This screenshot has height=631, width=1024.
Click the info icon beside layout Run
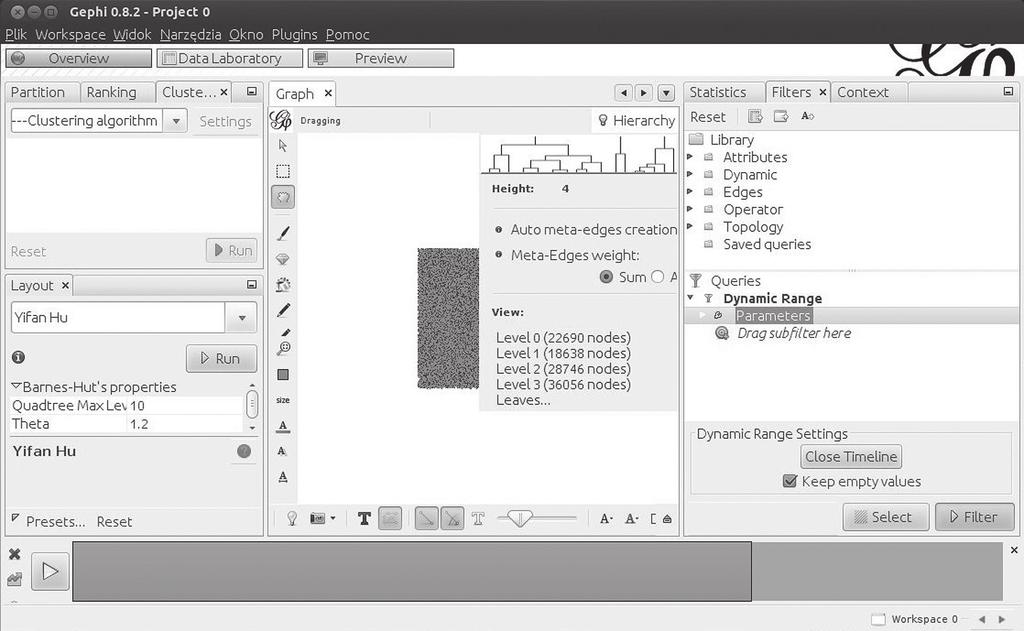pyautogui.click(x=18, y=357)
